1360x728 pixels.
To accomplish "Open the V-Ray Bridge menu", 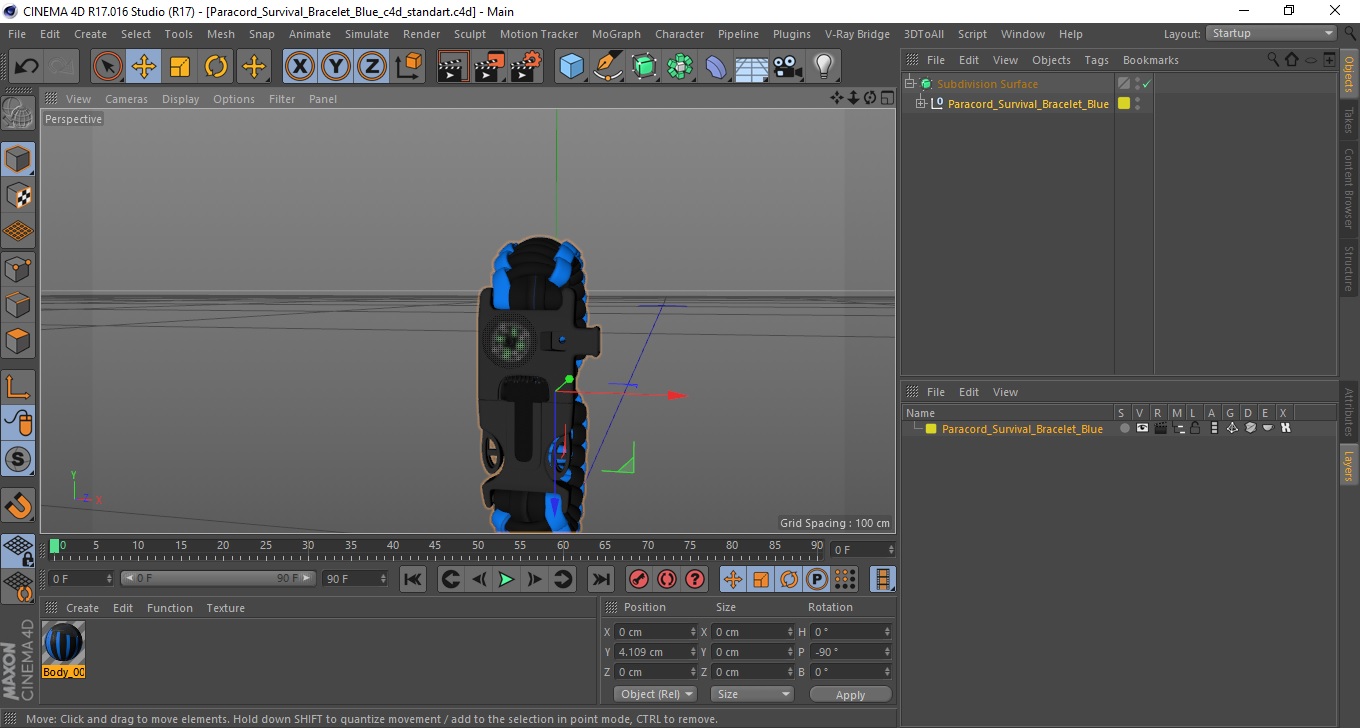I will [x=857, y=34].
